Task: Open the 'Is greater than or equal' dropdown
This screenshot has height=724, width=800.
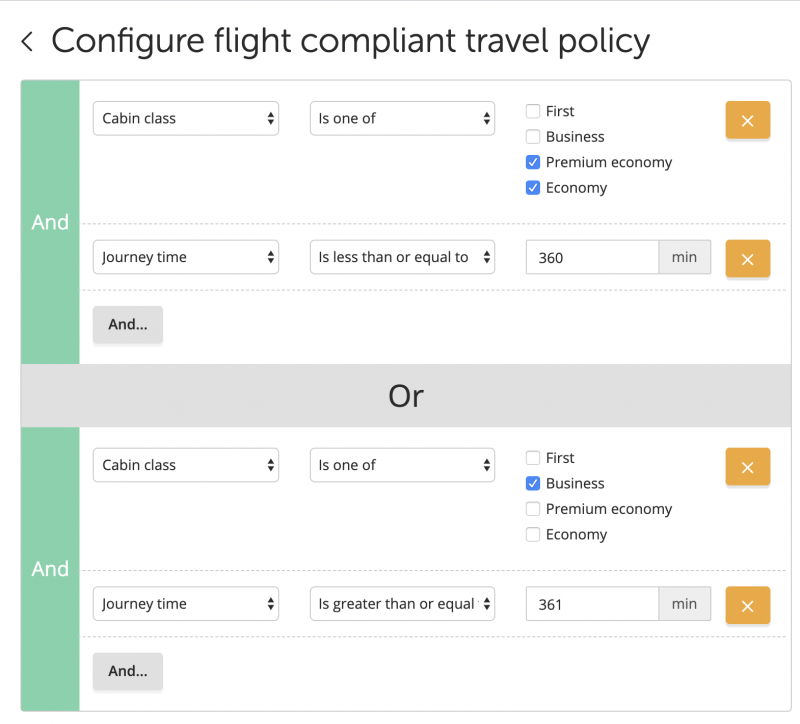Action: pyautogui.click(x=403, y=604)
